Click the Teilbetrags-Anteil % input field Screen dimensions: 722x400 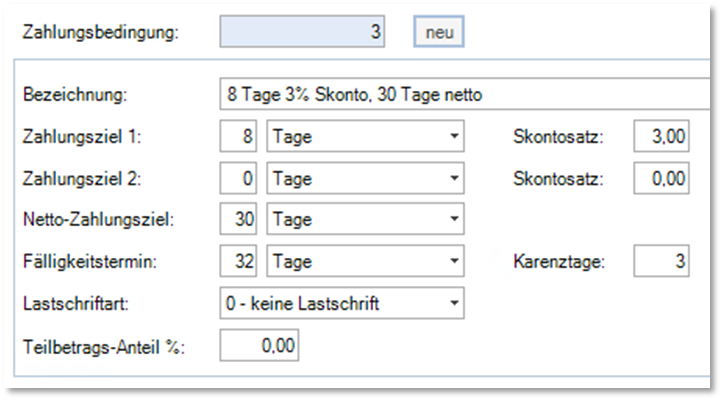click(258, 346)
